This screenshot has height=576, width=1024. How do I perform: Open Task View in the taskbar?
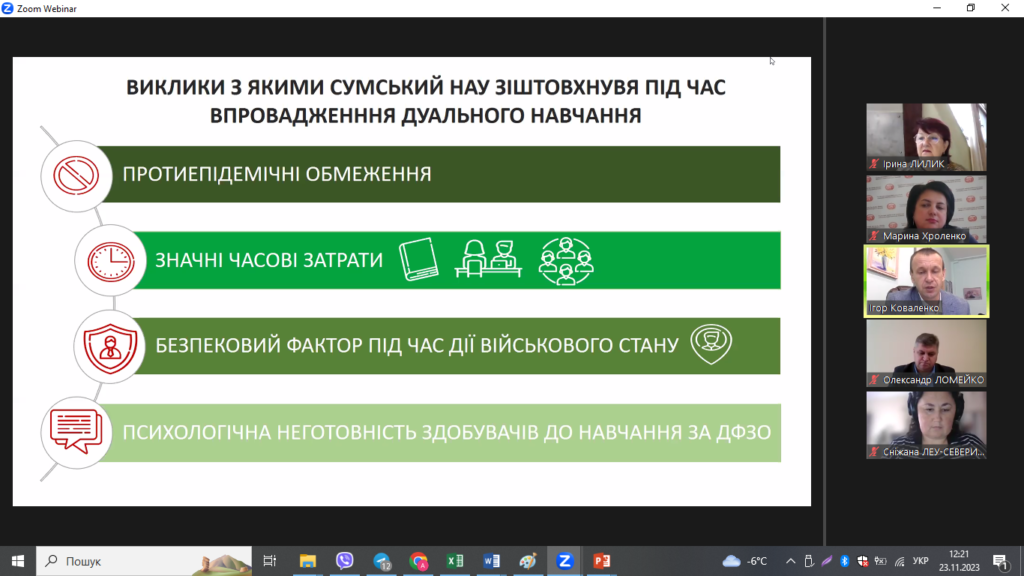click(270, 561)
